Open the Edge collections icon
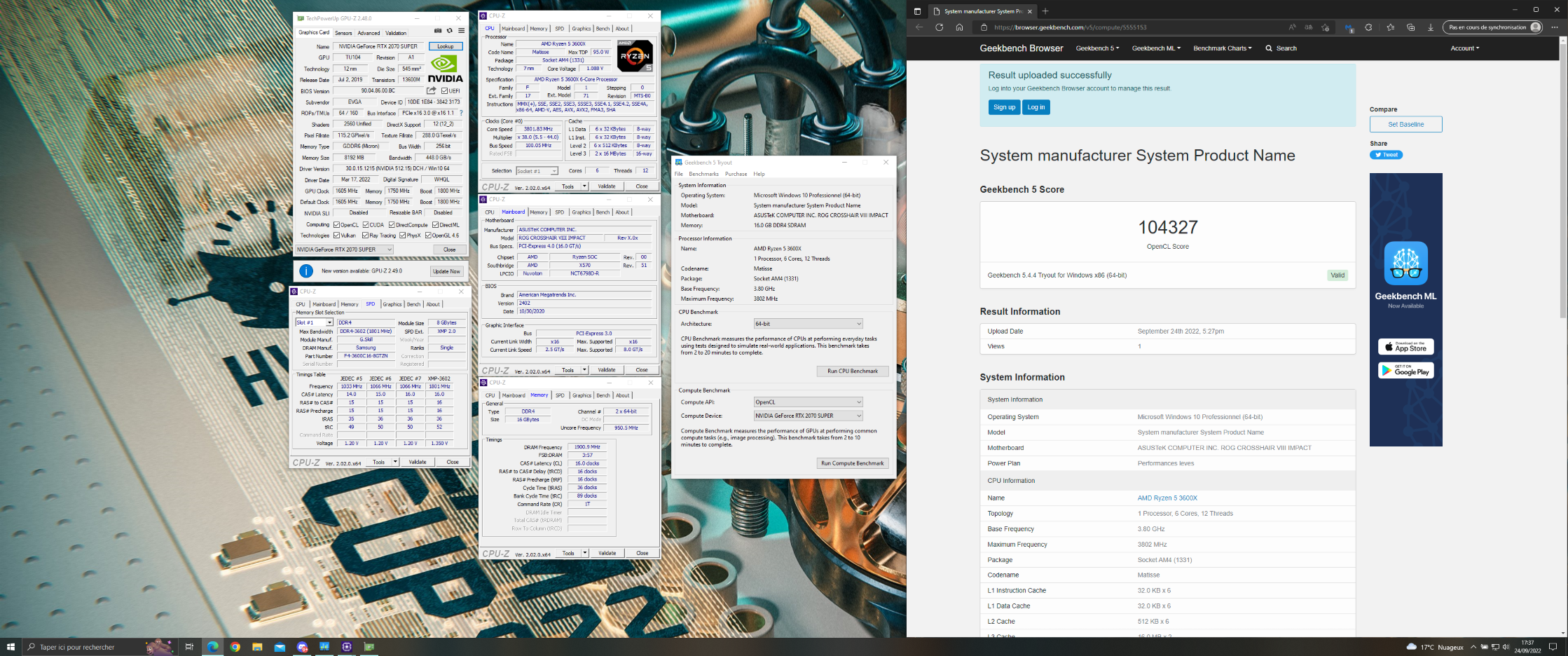This screenshot has width=1568, height=656. (x=1410, y=27)
